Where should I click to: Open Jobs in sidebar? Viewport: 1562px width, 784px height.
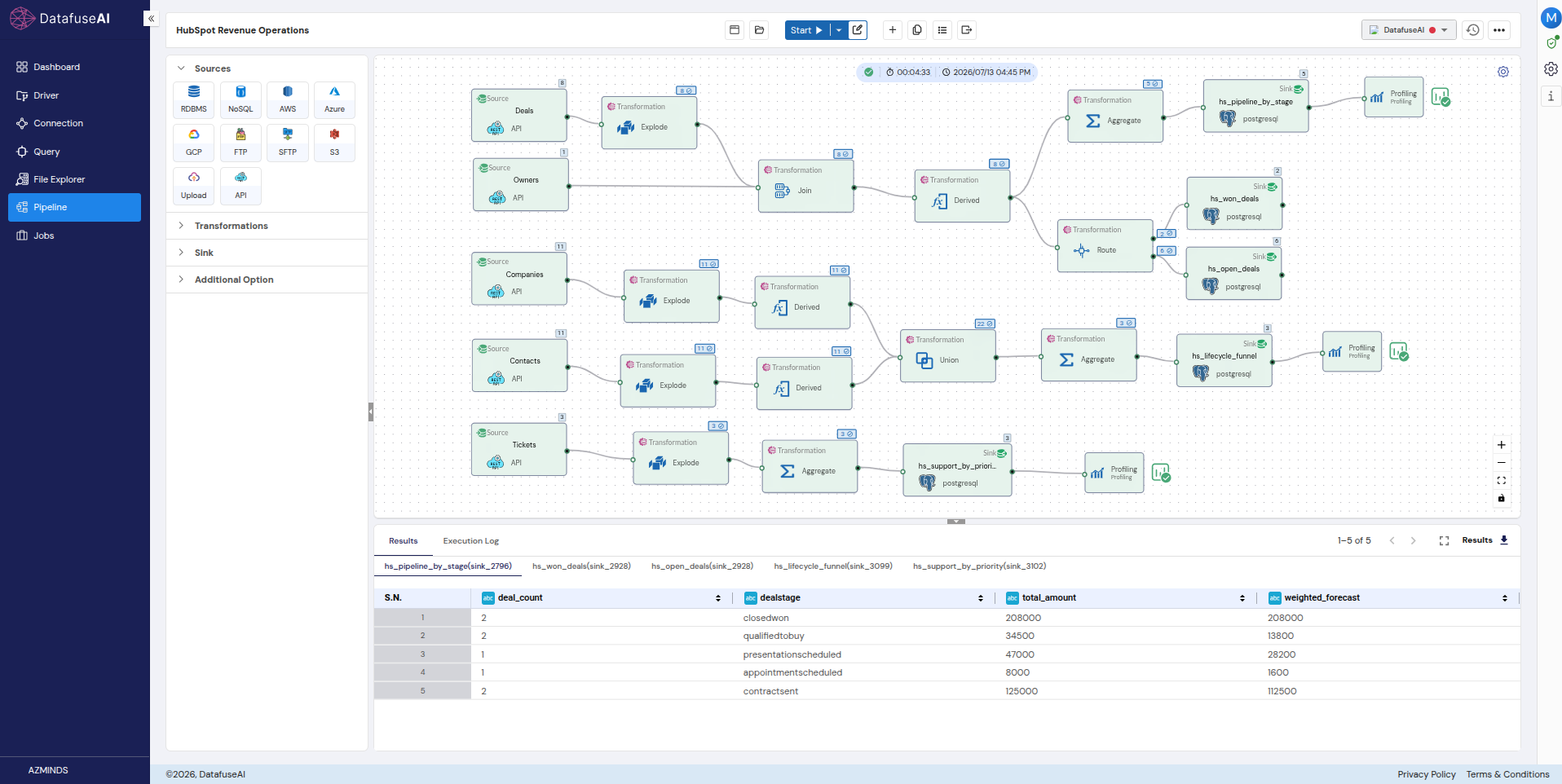point(74,236)
